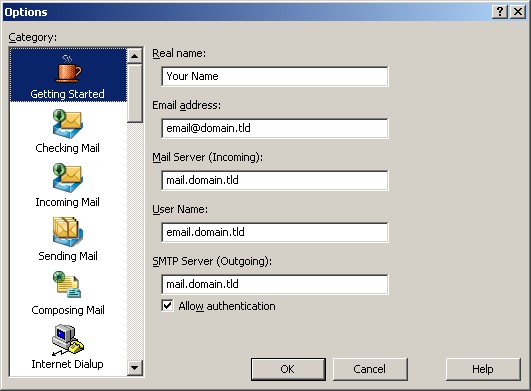The height and width of the screenshot is (391, 531).
Task: Open the Internet Dialup computer icon
Action: pyautogui.click(x=68, y=340)
